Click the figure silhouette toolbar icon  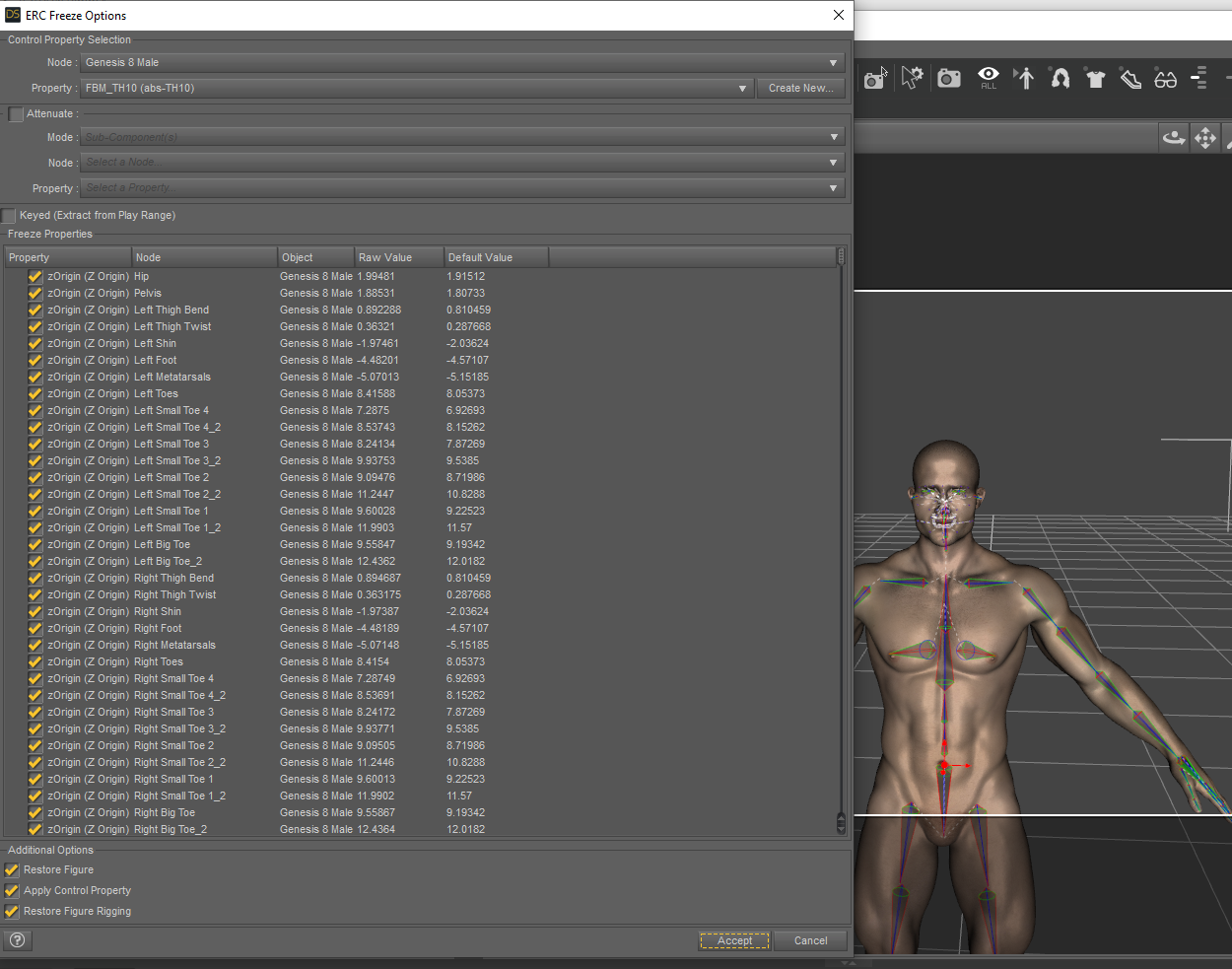pyautogui.click(x=1025, y=78)
